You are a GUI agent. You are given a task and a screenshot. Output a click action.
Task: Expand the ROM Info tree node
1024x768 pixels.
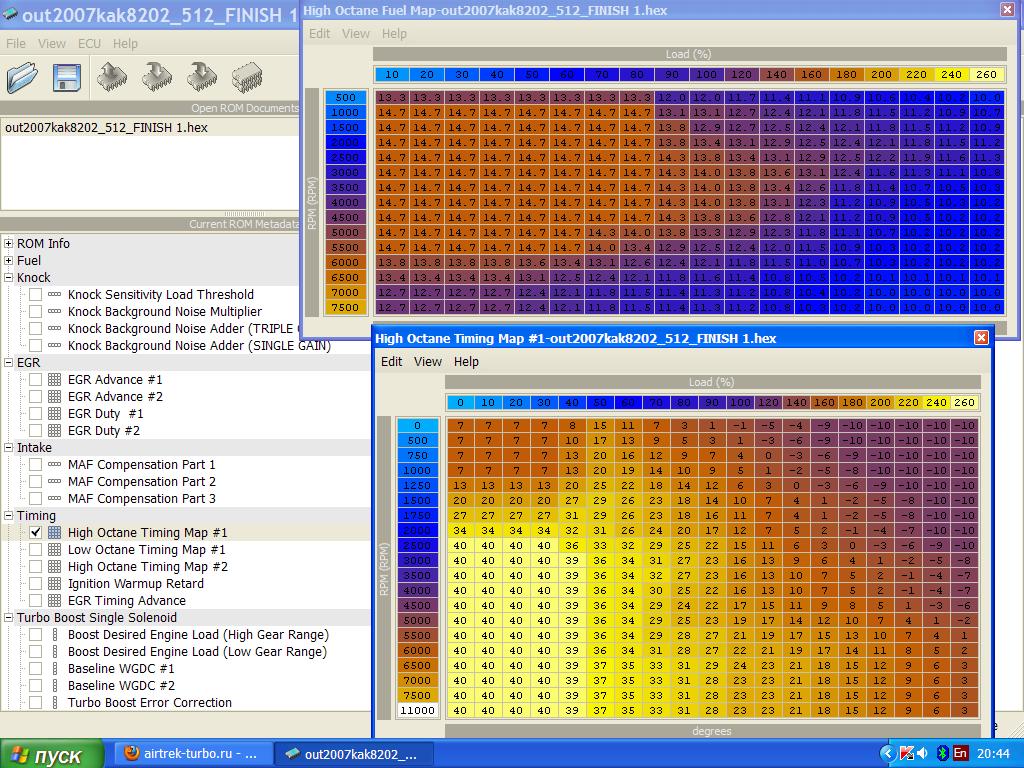coord(9,244)
